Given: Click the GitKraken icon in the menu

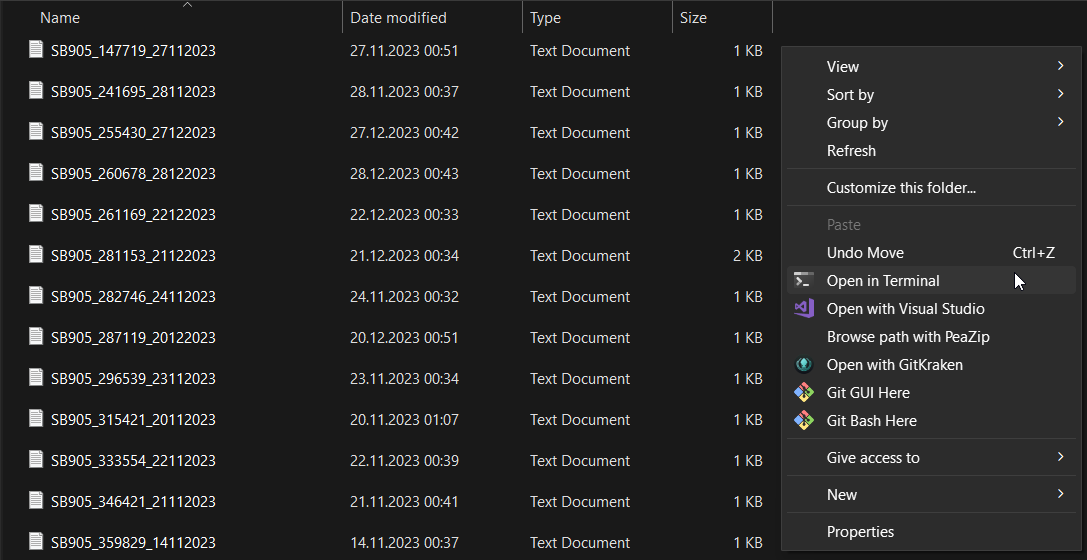Looking at the screenshot, I should point(803,365).
